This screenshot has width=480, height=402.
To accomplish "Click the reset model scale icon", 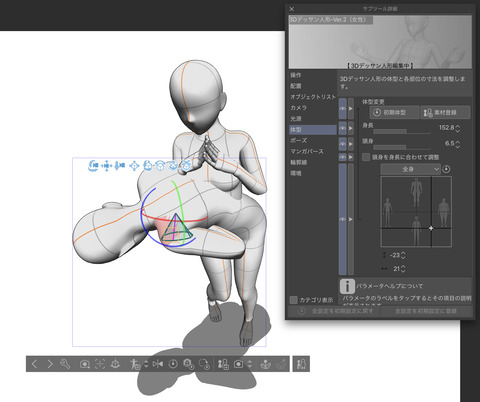I will coord(188,364).
